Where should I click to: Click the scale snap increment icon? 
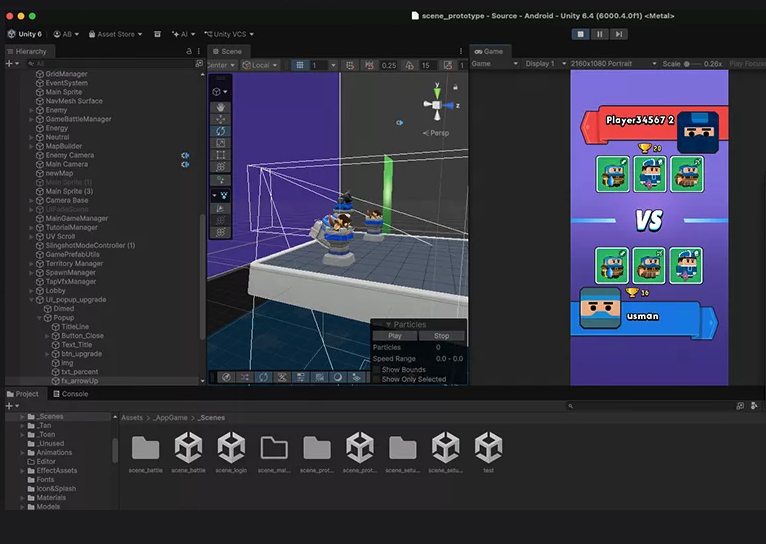coord(448,65)
